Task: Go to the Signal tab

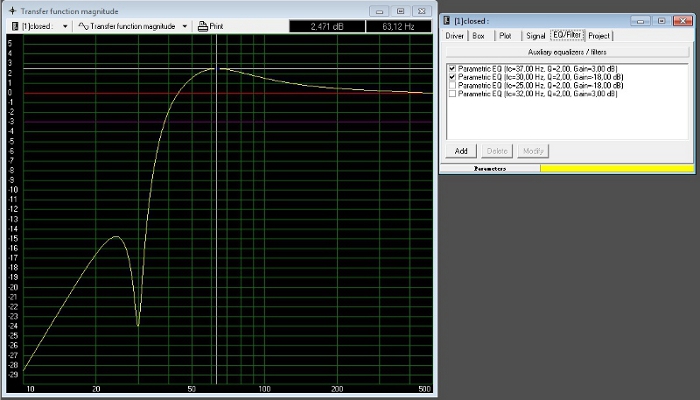Action: click(x=535, y=35)
